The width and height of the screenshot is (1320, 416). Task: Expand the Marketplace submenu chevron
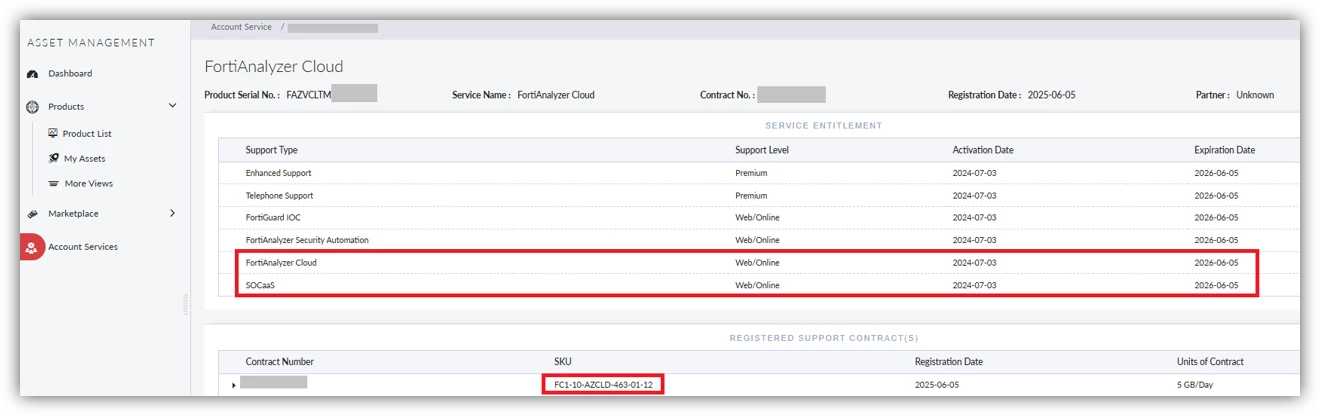point(172,213)
